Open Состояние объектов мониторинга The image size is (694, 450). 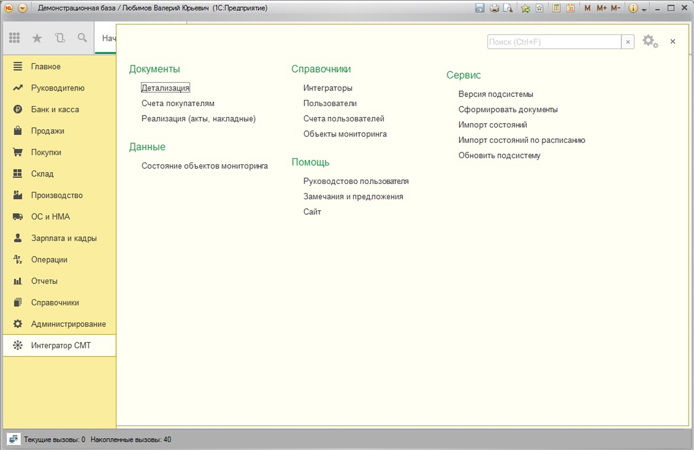coord(204,165)
